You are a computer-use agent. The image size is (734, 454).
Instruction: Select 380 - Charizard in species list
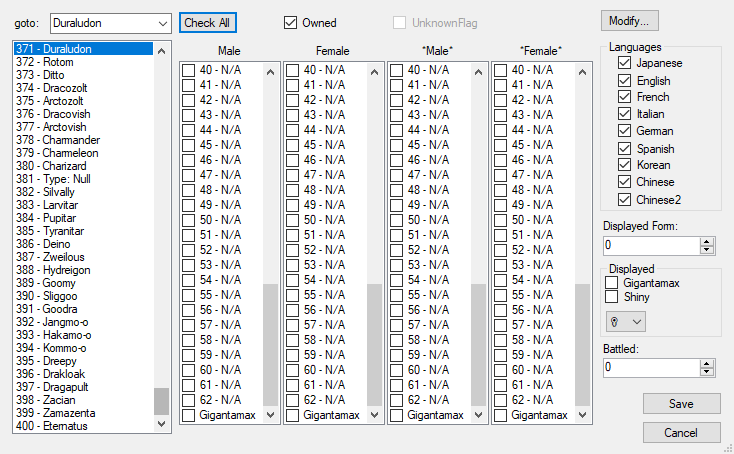pos(84,166)
